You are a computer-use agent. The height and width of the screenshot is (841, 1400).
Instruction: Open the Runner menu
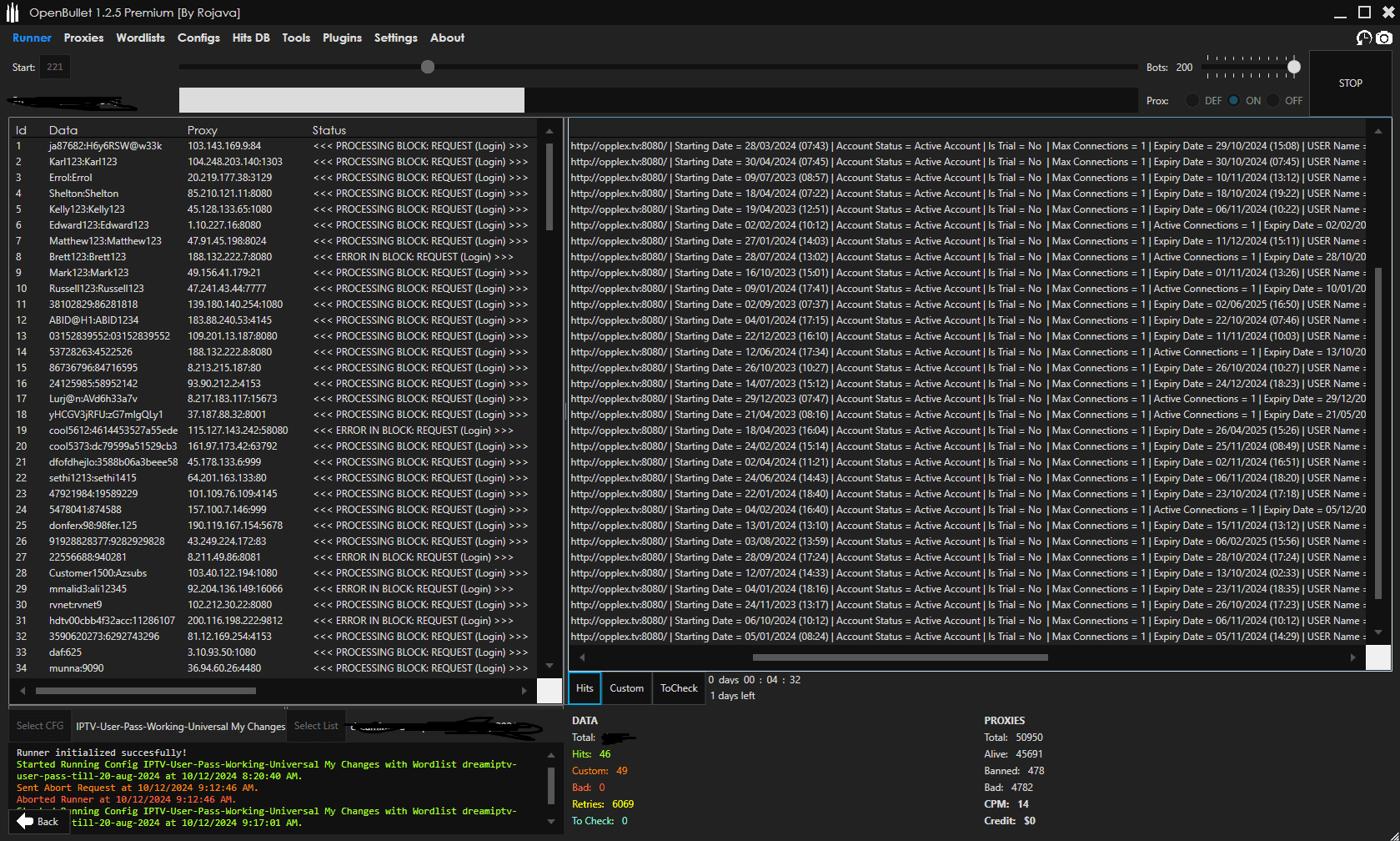tap(32, 38)
